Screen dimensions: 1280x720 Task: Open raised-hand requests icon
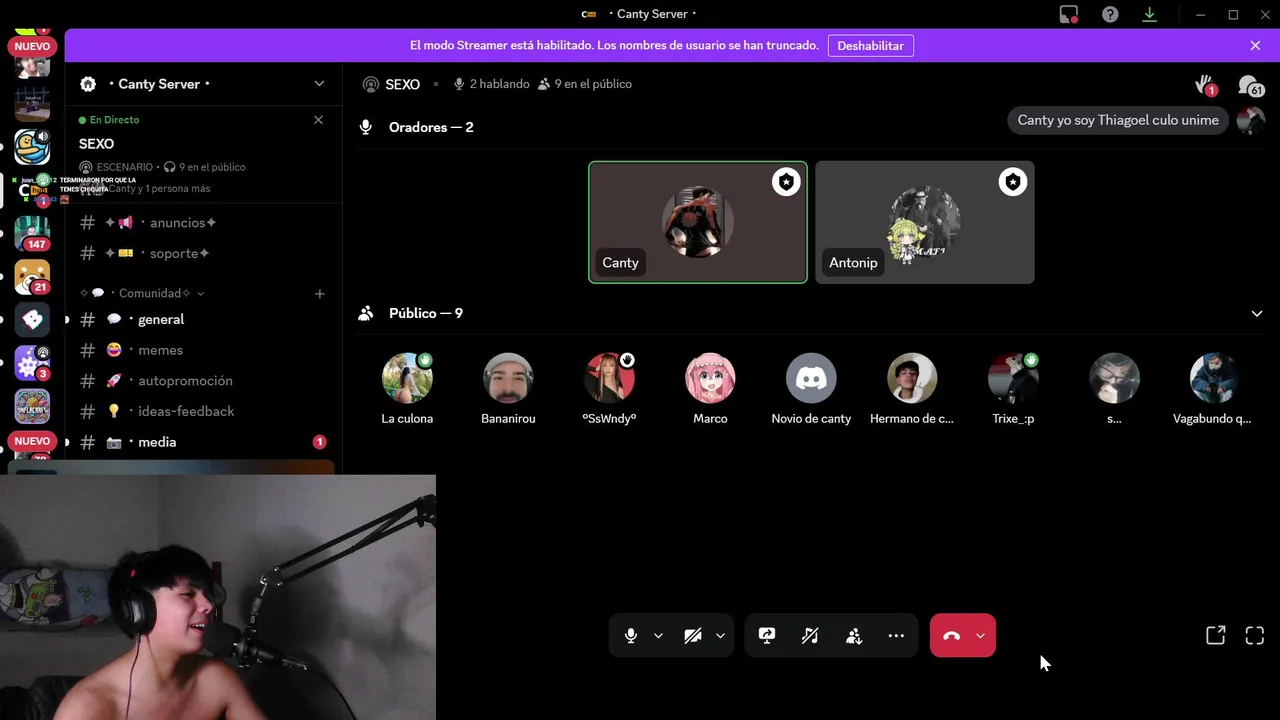[1205, 85]
